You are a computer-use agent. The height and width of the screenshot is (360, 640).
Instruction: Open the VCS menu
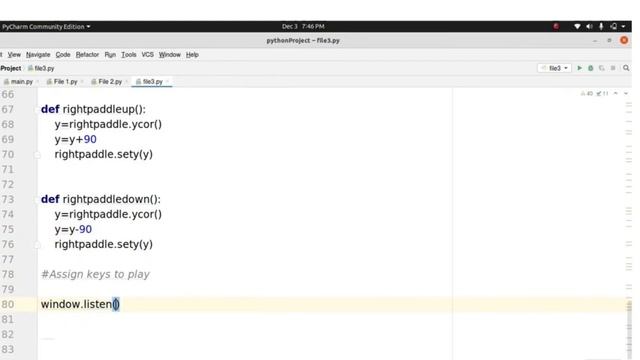pos(147,55)
